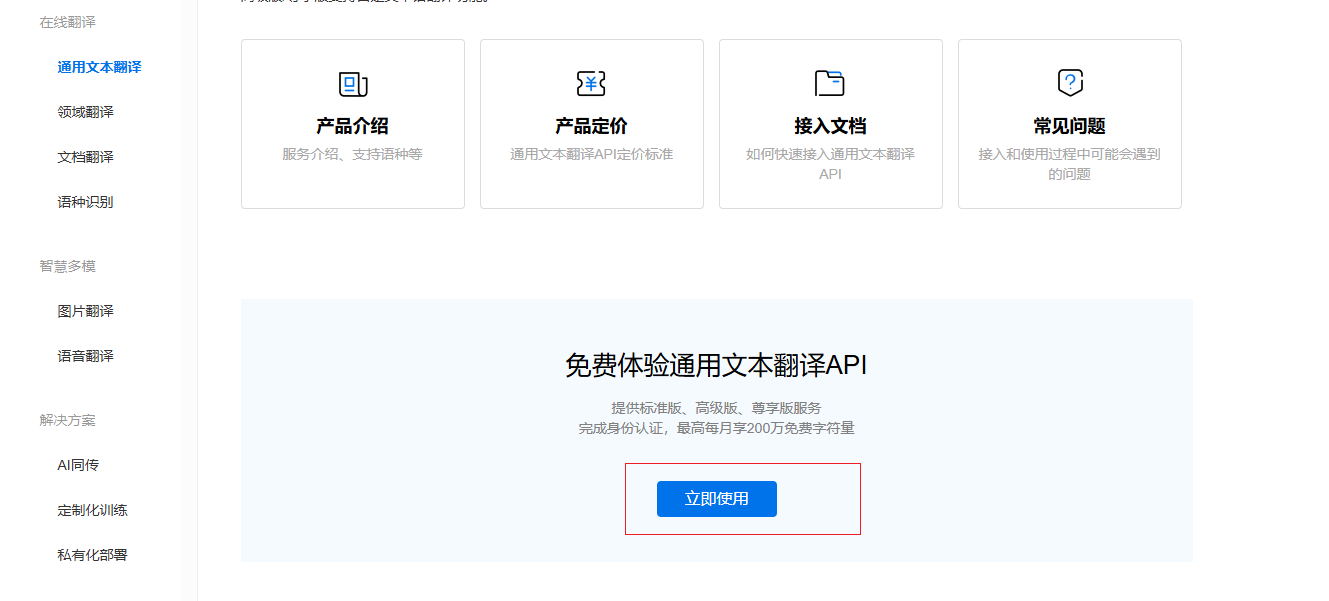
Task: Click the 提供标准版、高级版、尊享版服务 text
Action: coord(716,408)
